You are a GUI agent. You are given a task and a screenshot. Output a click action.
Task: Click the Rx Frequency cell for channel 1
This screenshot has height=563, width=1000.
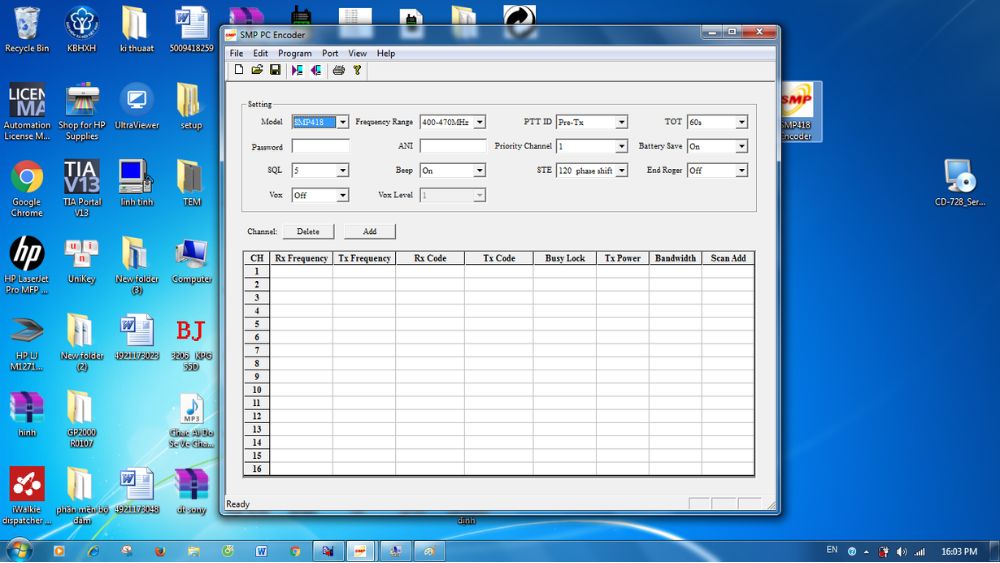[301, 271]
